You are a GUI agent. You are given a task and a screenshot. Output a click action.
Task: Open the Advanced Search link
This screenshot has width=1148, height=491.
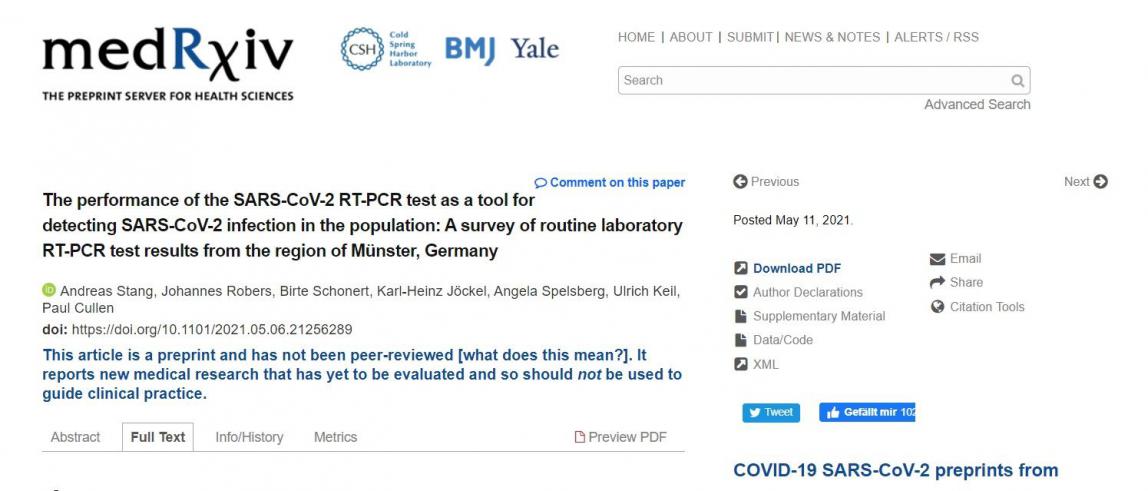tap(977, 105)
